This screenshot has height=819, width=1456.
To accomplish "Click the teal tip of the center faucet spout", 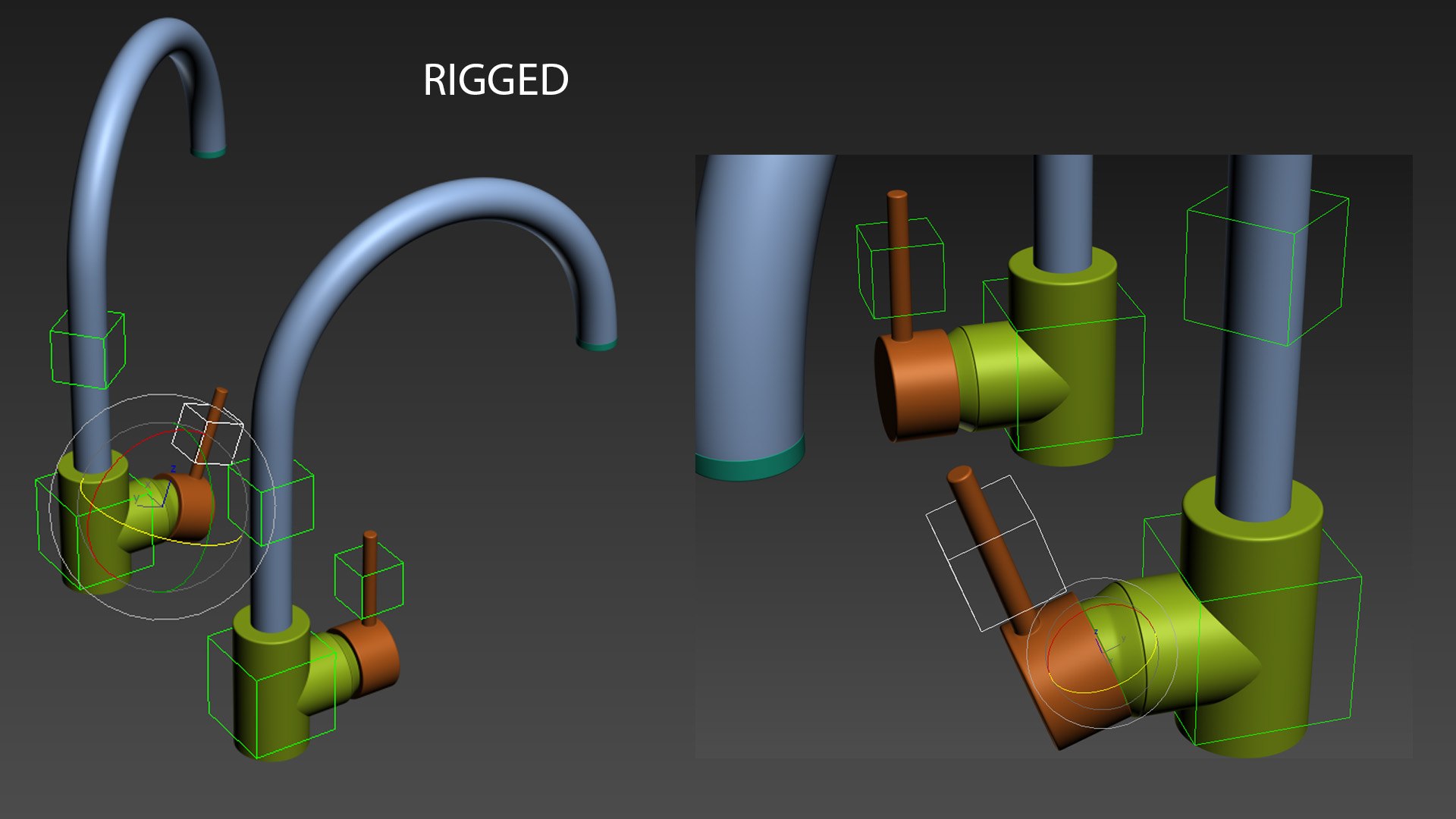I will tap(597, 346).
